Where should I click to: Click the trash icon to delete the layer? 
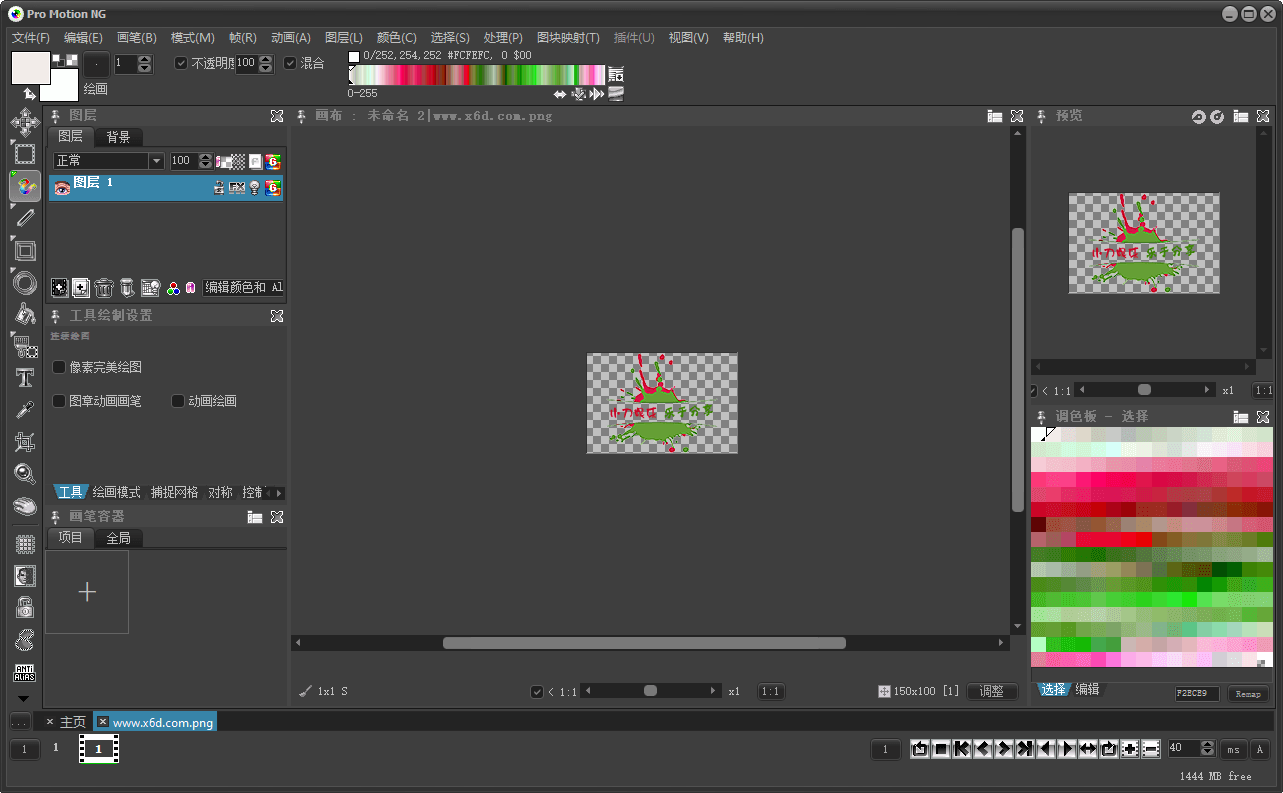[x=104, y=288]
